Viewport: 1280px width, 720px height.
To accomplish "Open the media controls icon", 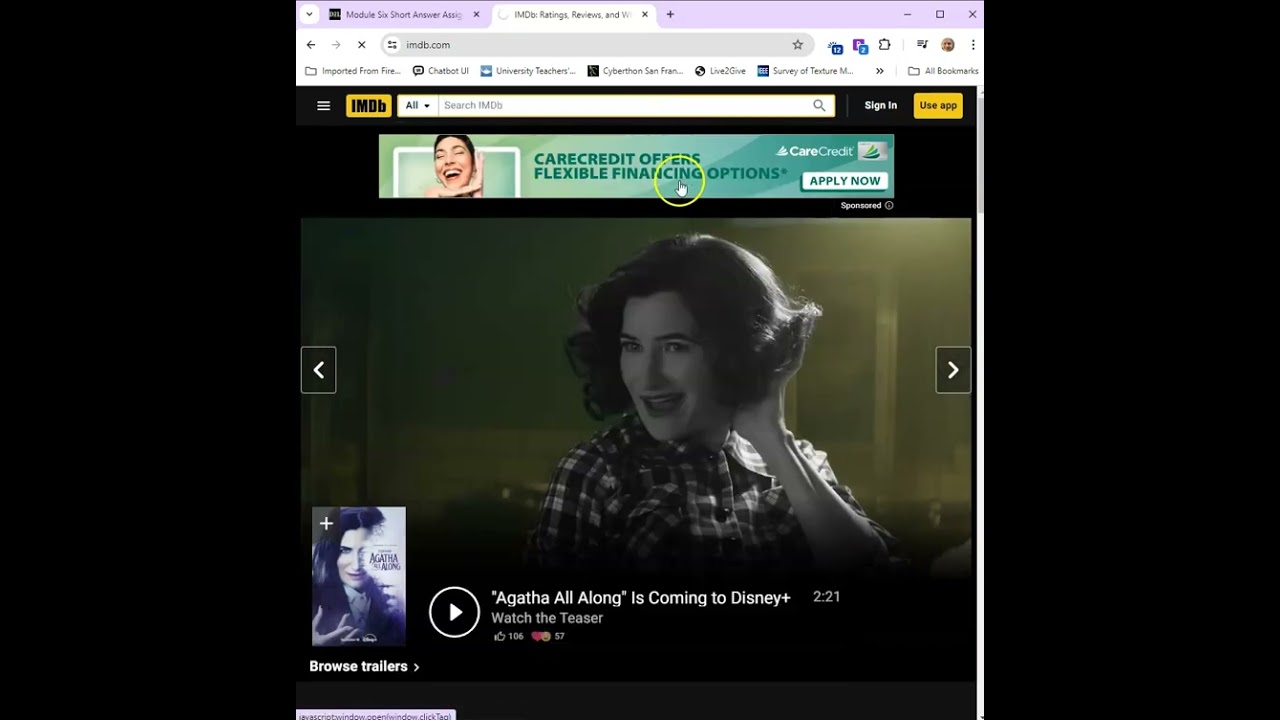I will pos(922,45).
